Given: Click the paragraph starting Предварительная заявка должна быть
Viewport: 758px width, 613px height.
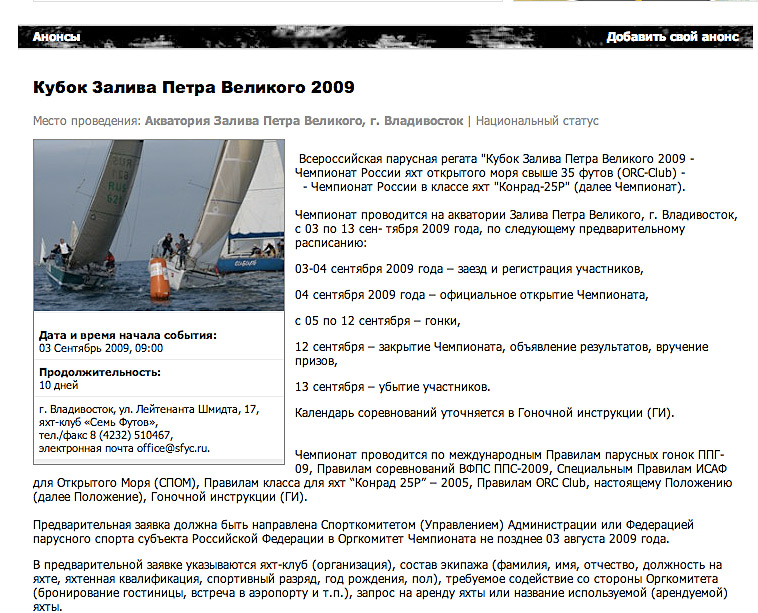Looking at the screenshot, I should 363,532.
